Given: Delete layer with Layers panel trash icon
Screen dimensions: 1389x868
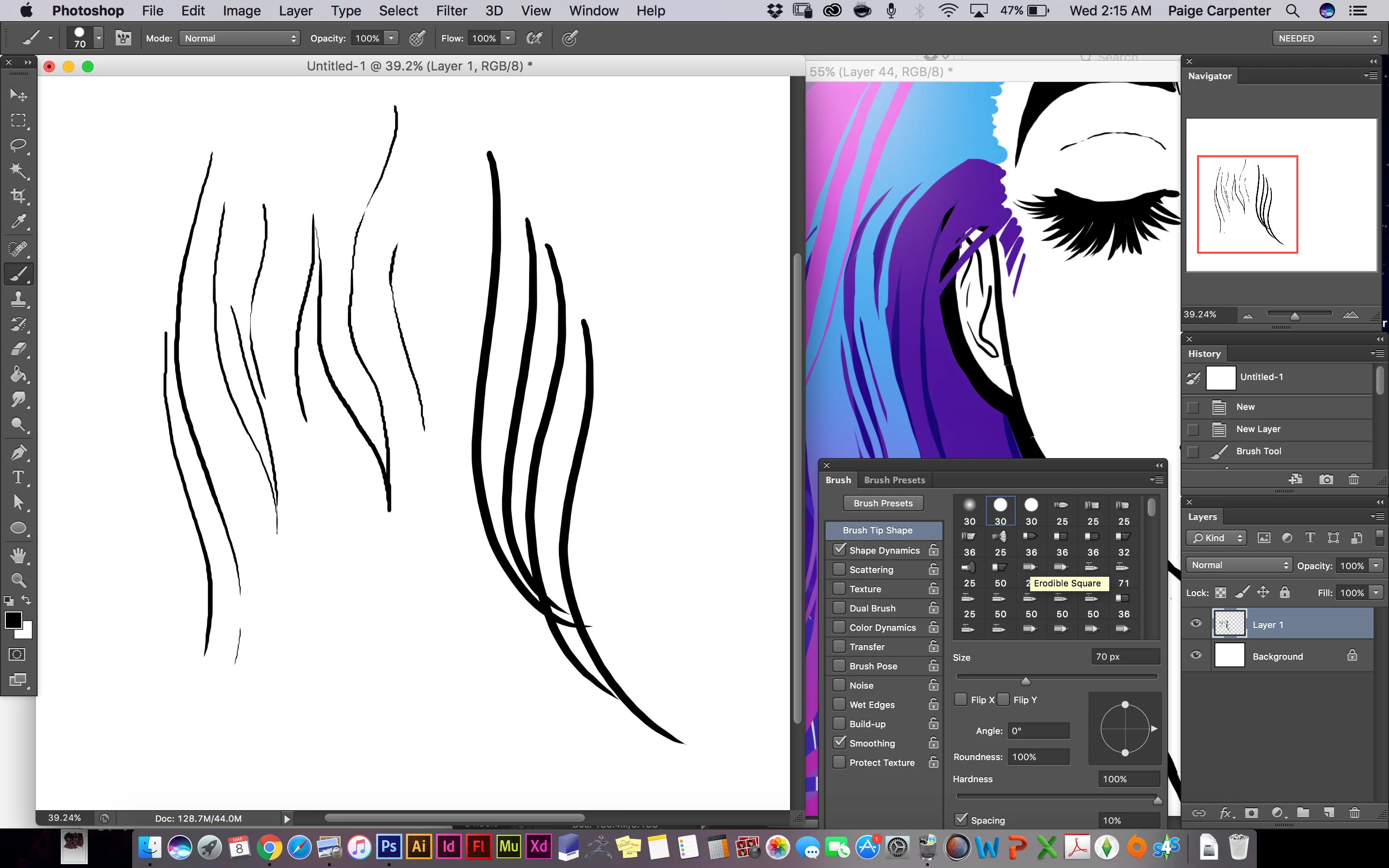Looking at the screenshot, I should click(x=1355, y=813).
